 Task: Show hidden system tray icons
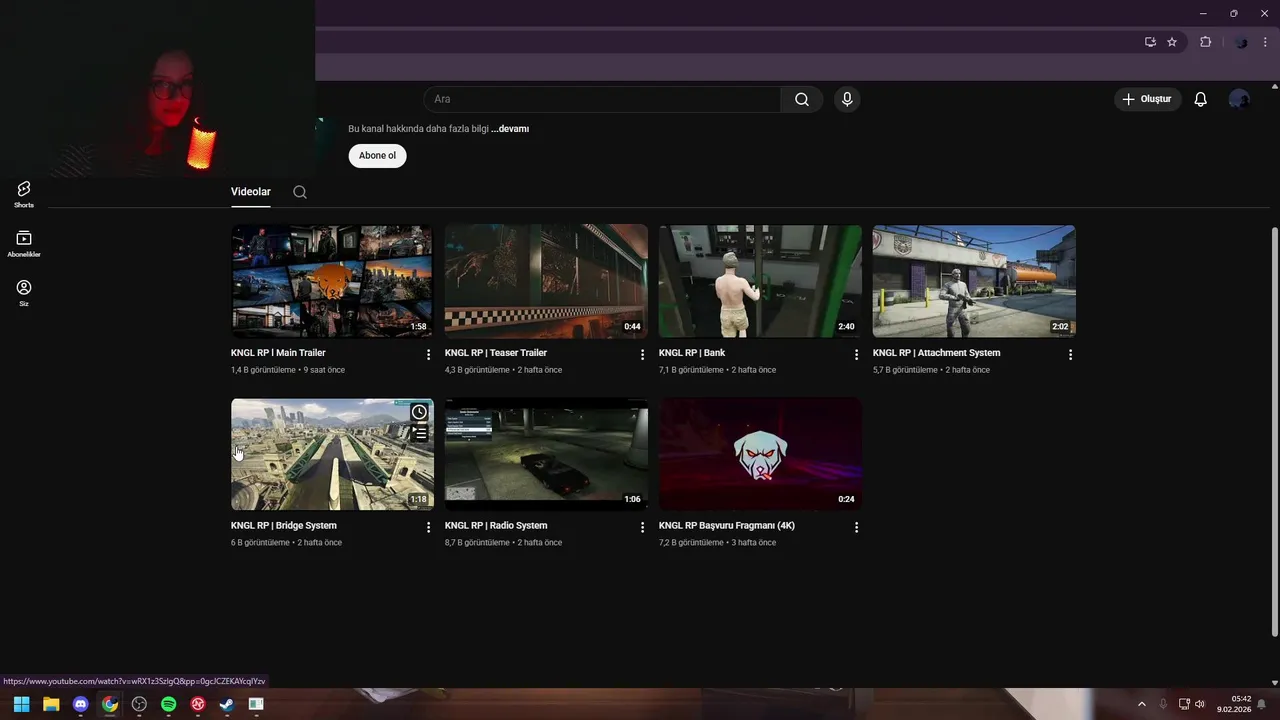1142,704
